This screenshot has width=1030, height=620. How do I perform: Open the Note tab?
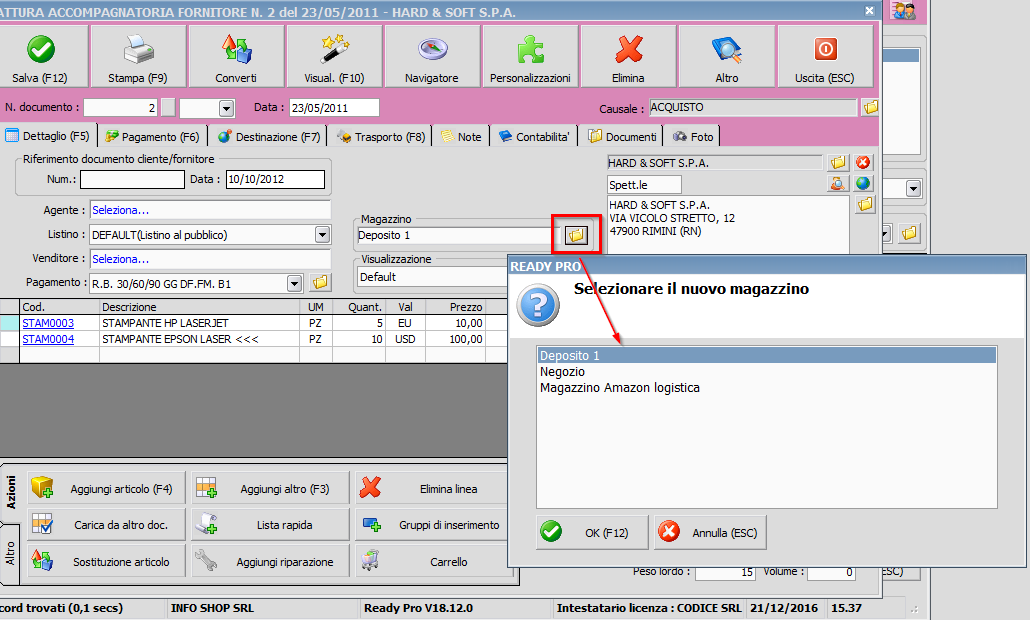click(461, 137)
